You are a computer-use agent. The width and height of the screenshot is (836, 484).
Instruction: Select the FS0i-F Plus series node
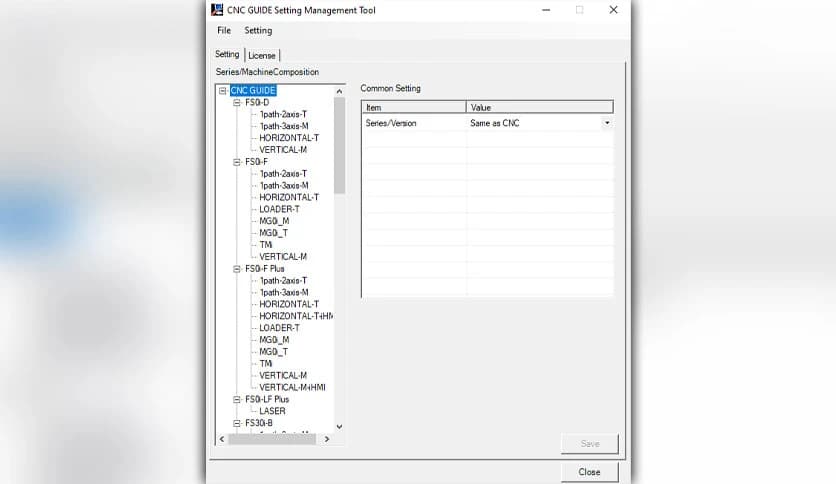pyautogui.click(x=265, y=269)
